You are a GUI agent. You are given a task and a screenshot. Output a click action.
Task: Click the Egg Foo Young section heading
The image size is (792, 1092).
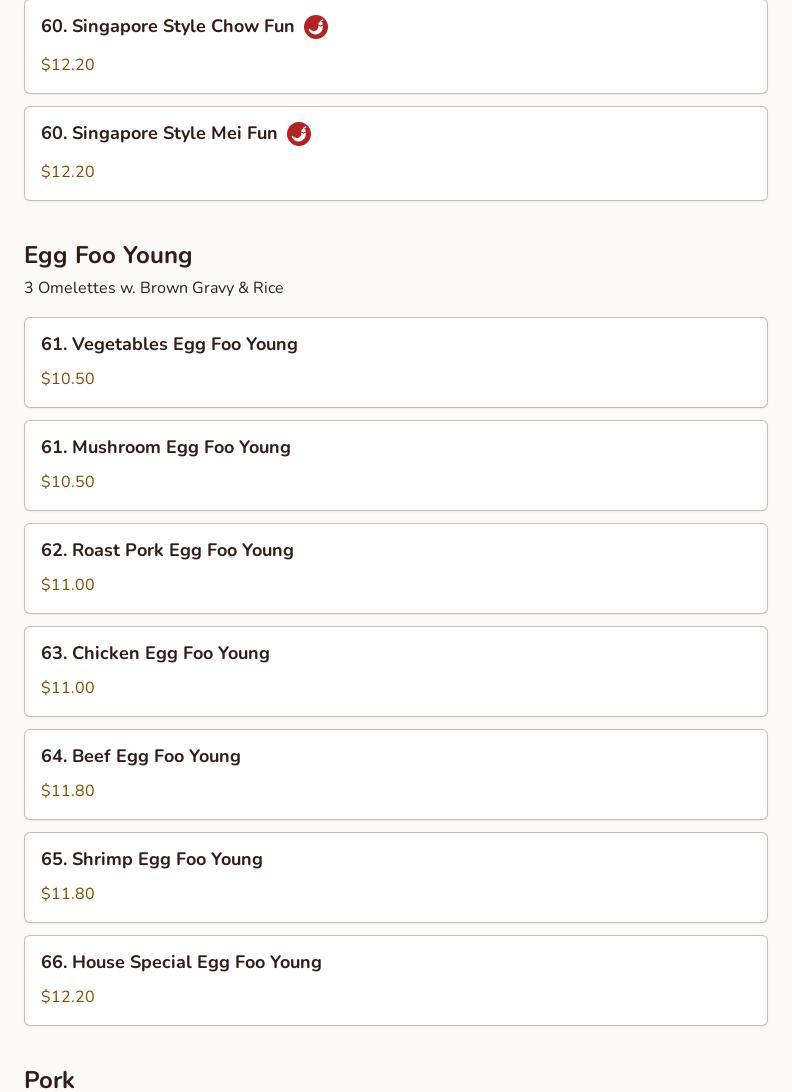click(108, 256)
